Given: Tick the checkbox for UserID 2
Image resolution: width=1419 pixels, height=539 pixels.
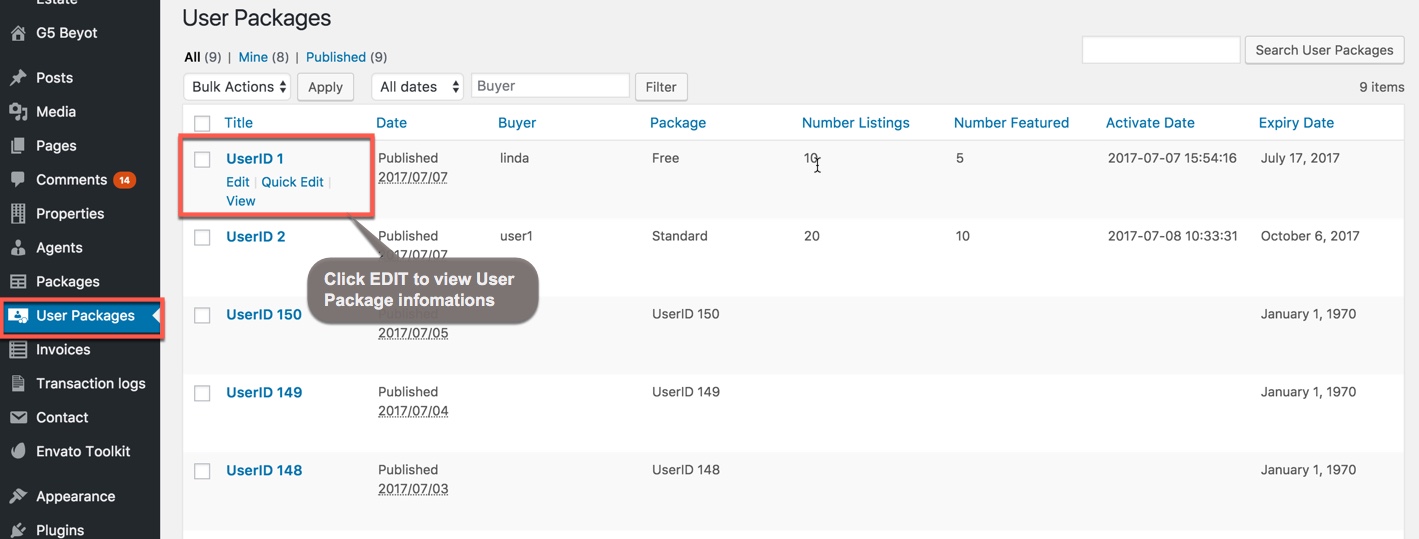Looking at the screenshot, I should (x=202, y=238).
